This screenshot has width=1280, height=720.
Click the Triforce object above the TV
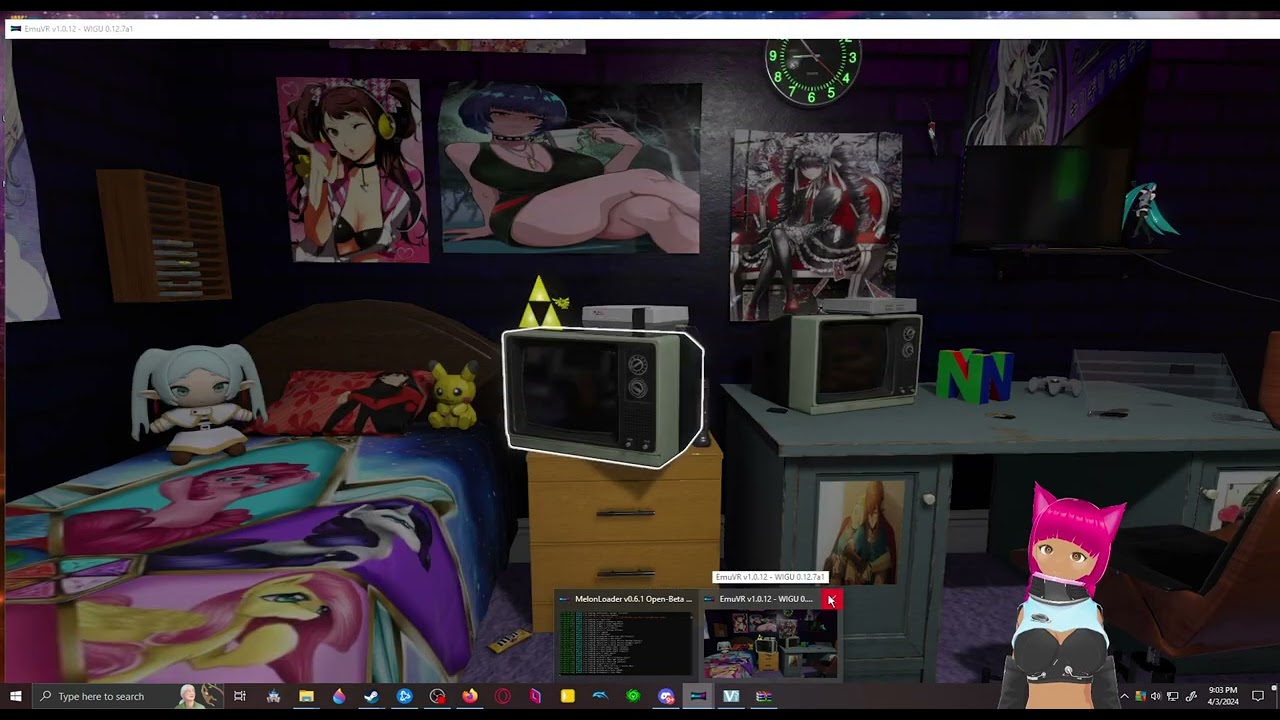(x=539, y=302)
